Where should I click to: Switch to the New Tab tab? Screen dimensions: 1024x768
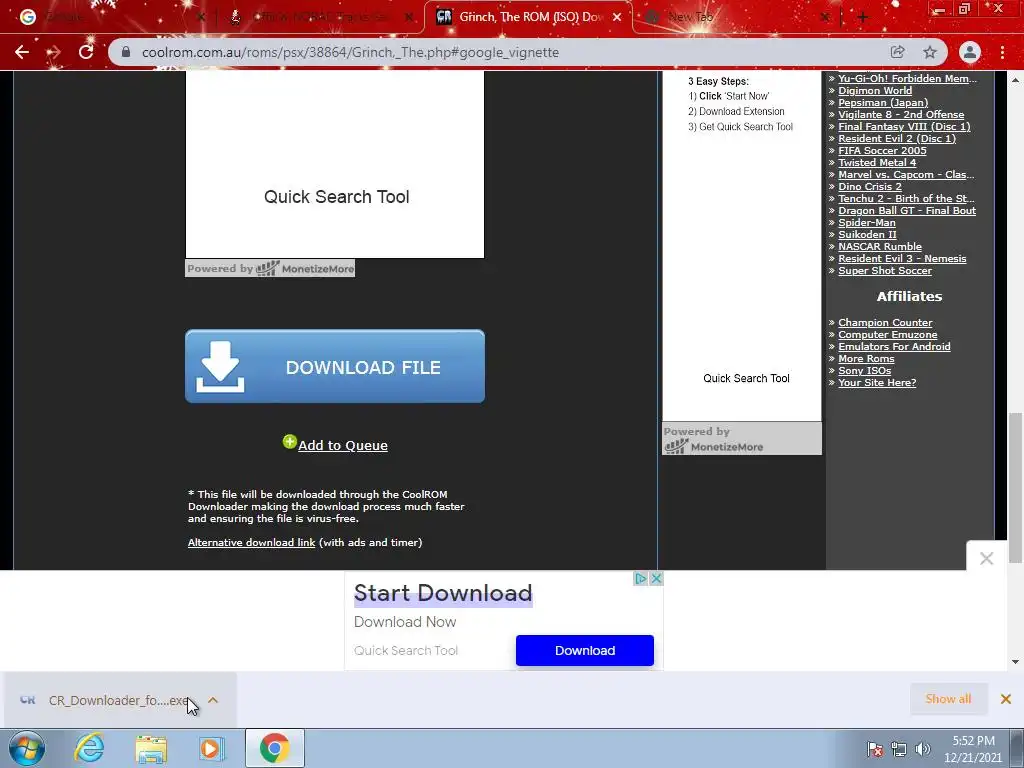(x=738, y=18)
